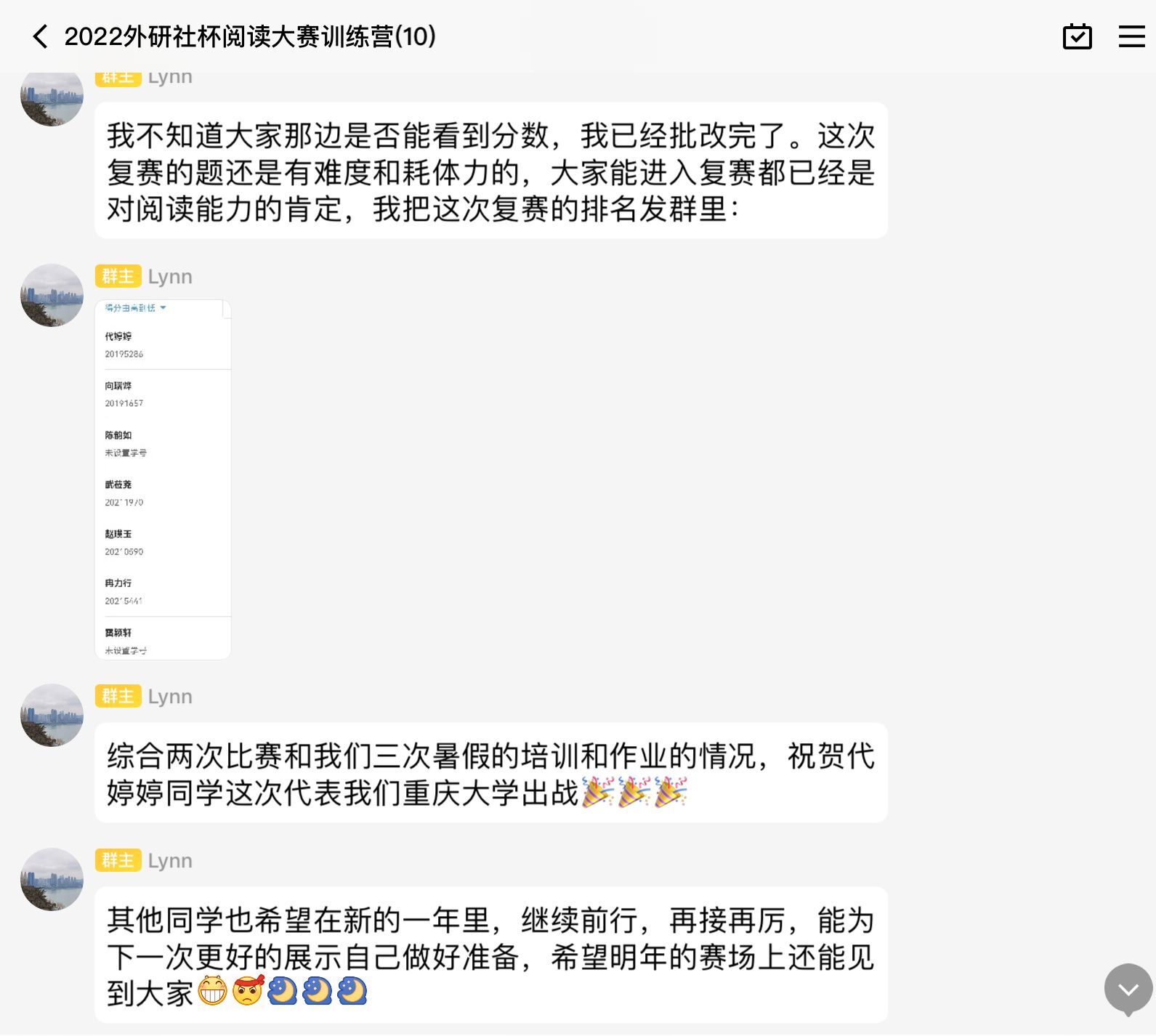
Task: Tap Lynn's avatar beside the ranking image
Action: [x=52, y=295]
